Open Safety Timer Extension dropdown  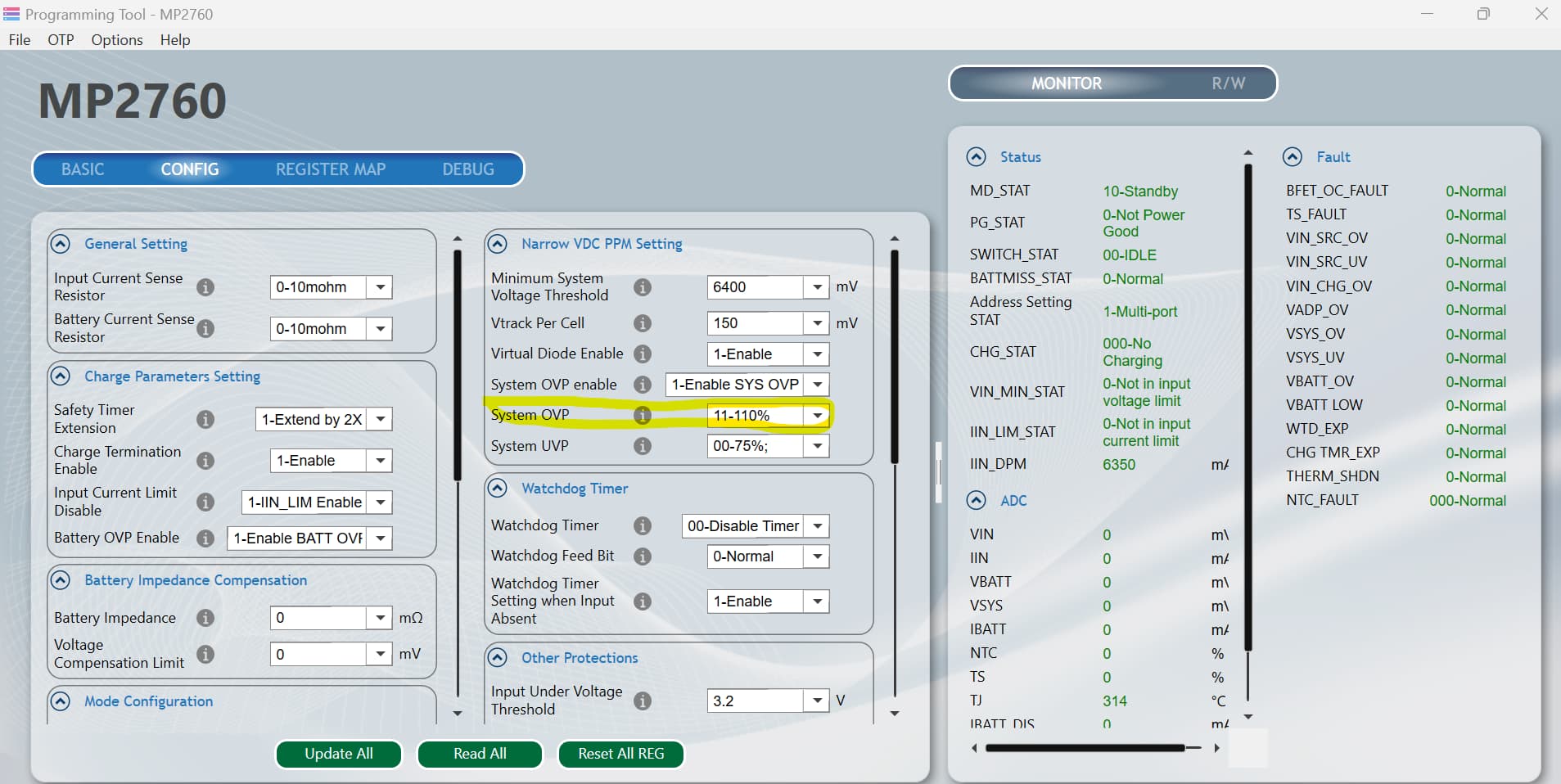pos(380,419)
